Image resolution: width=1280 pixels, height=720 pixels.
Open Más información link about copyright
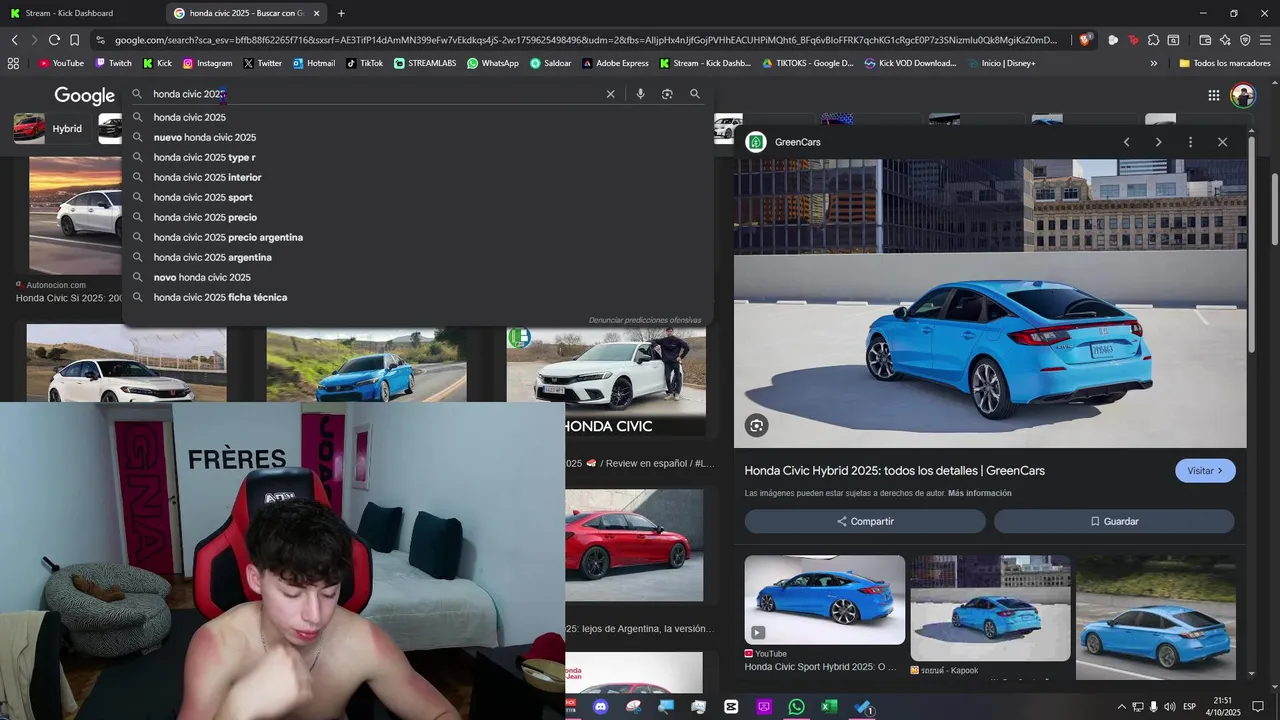pyautogui.click(x=980, y=493)
